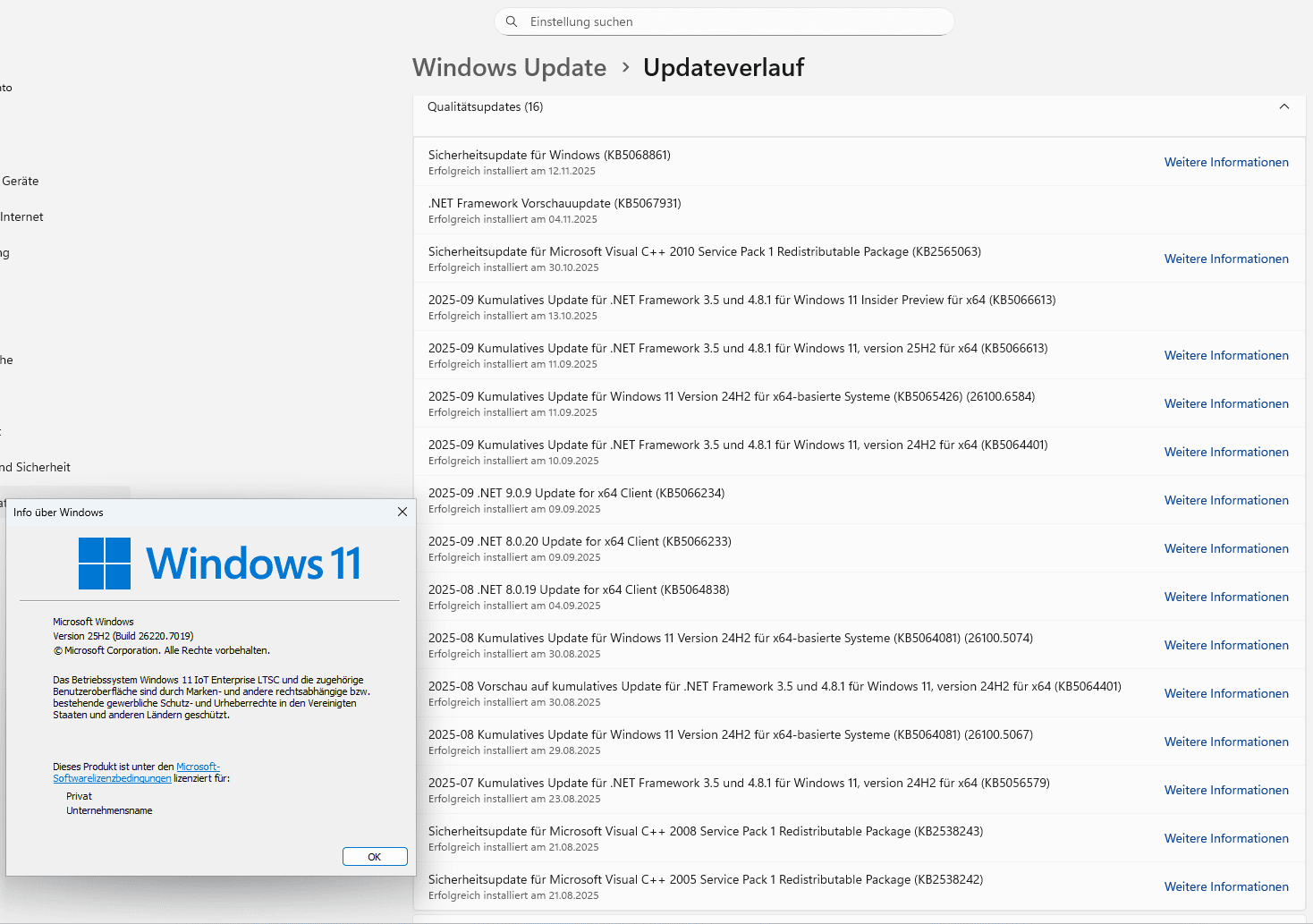This screenshot has width=1313, height=924.
Task: Click OK in Info über Windows dialog
Action: 375,857
